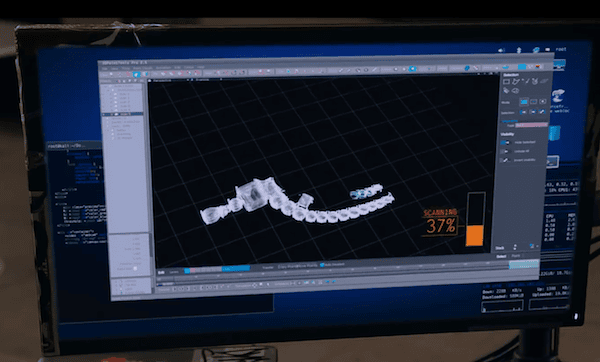Viewport: 600px width, 362px height.
Task: Click the Bluetooth icon in top panel
Action: [519, 50]
